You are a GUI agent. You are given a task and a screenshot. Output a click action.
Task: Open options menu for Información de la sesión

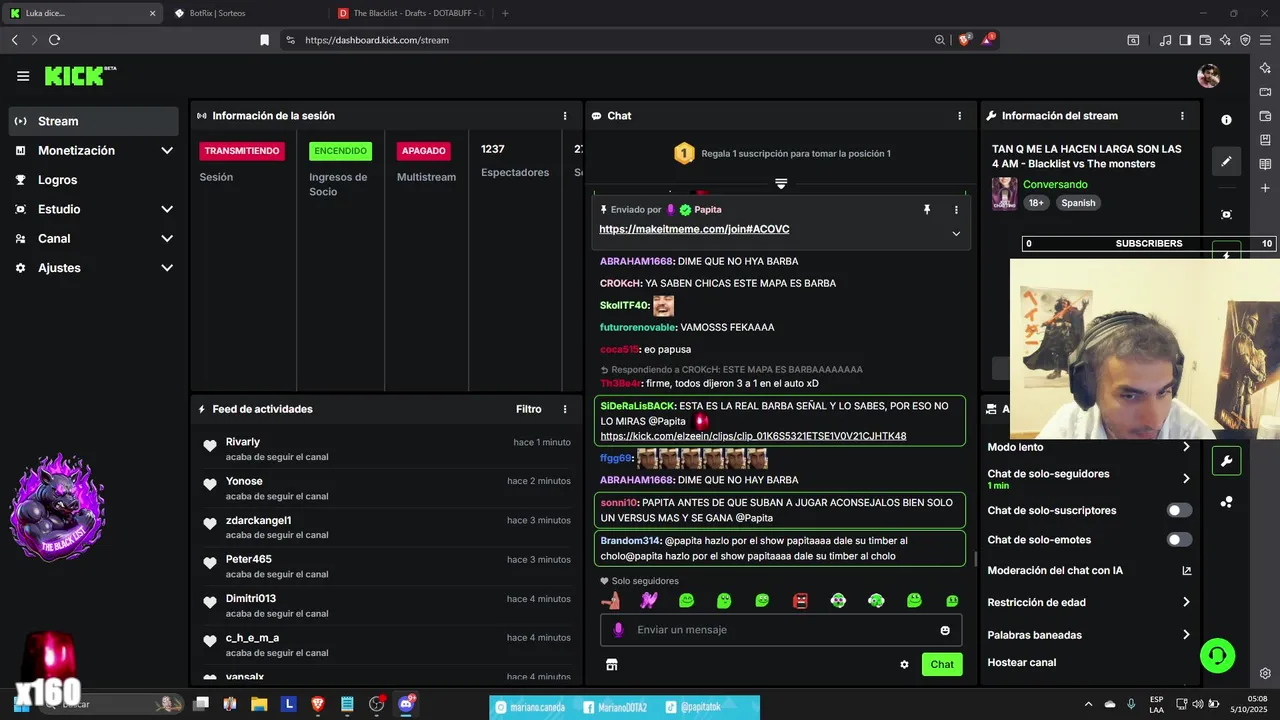(x=565, y=116)
